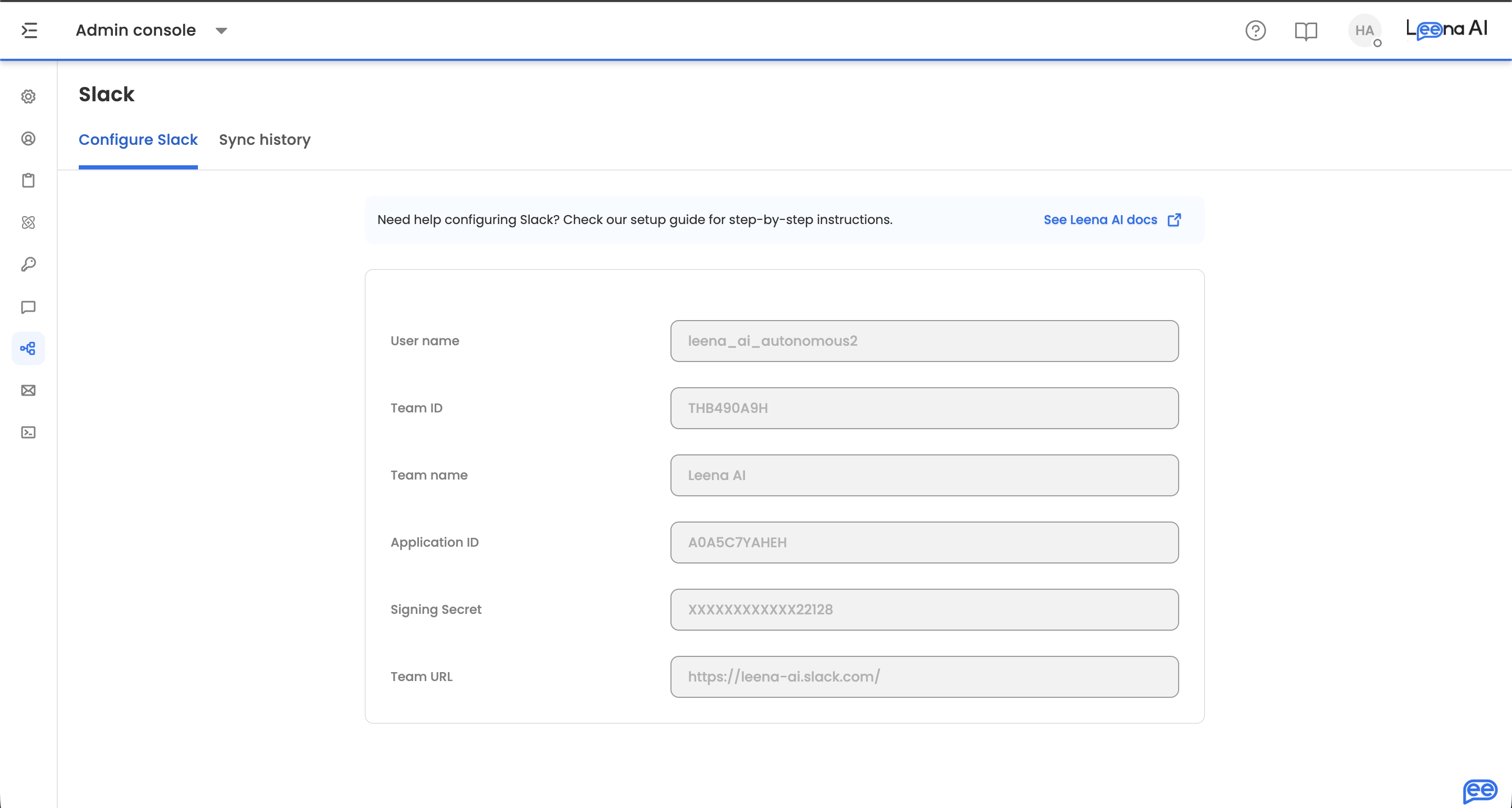Click the Team name input field
The width and height of the screenshot is (1512, 808).
pyautogui.click(x=925, y=475)
